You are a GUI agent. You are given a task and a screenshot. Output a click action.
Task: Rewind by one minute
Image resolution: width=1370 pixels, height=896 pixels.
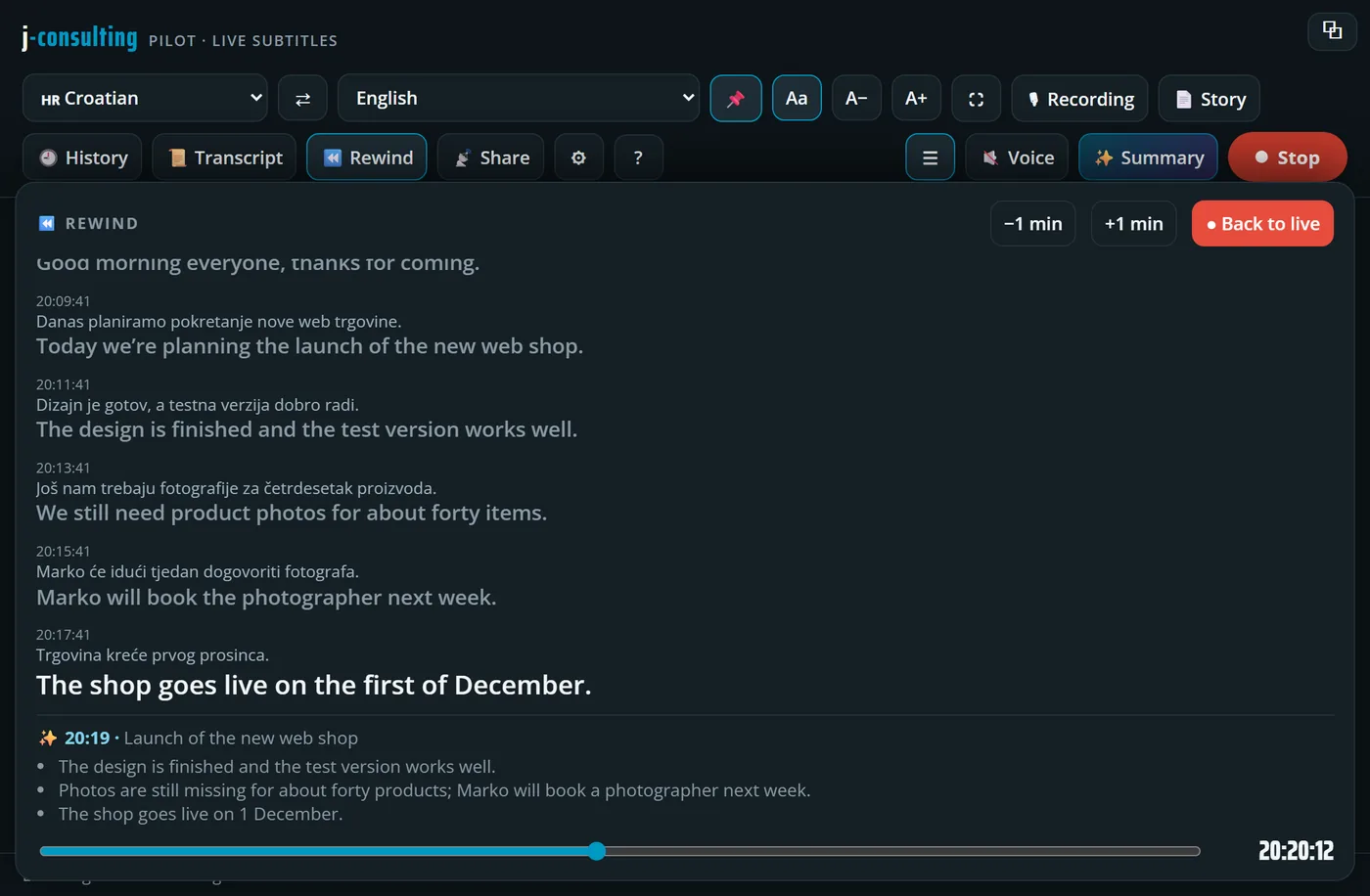point(1032,223)
